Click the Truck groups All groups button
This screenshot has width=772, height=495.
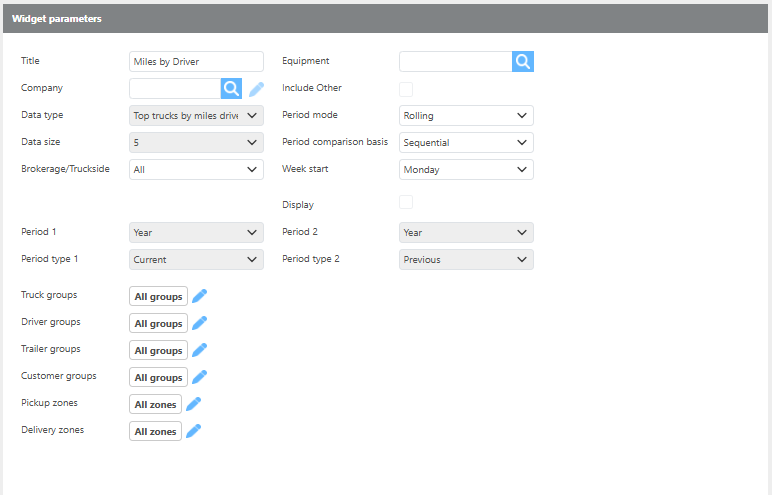coord(158,296)
